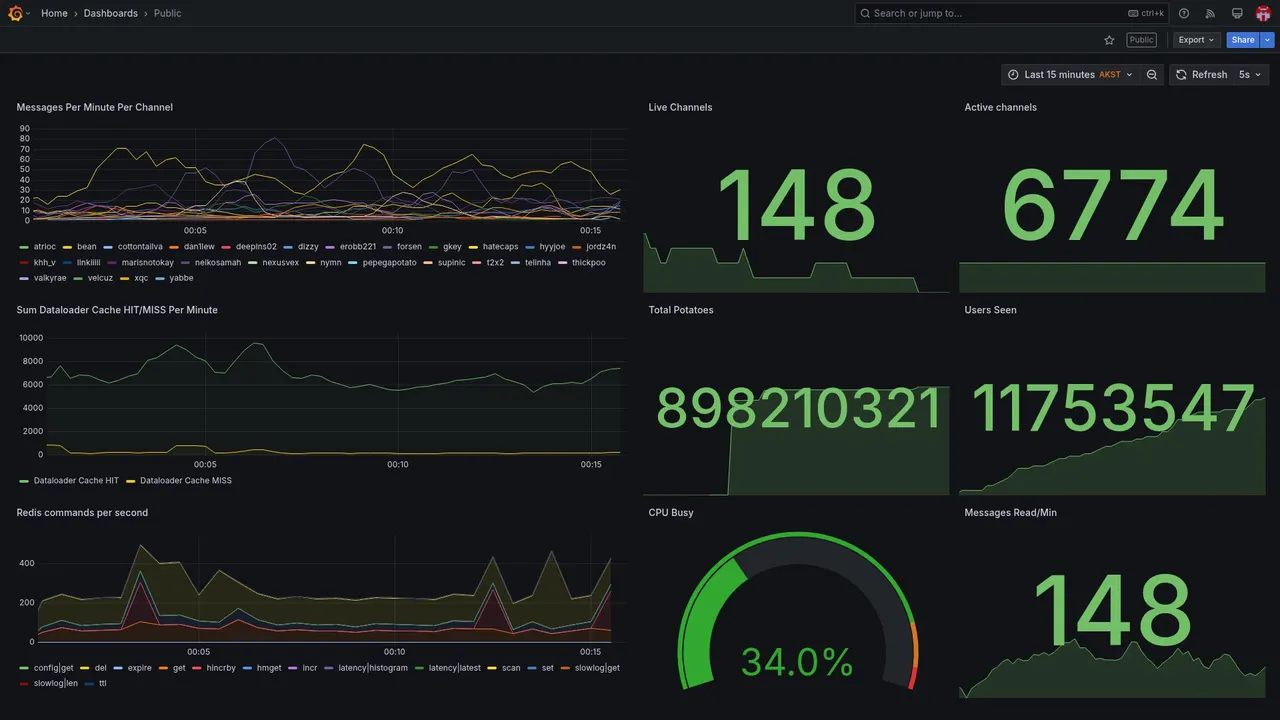The width and height of the screenshot is (1280, 720).
Task: Click the zoom out time range icon
Action: pyautogui.click(x=1152, y=75)
